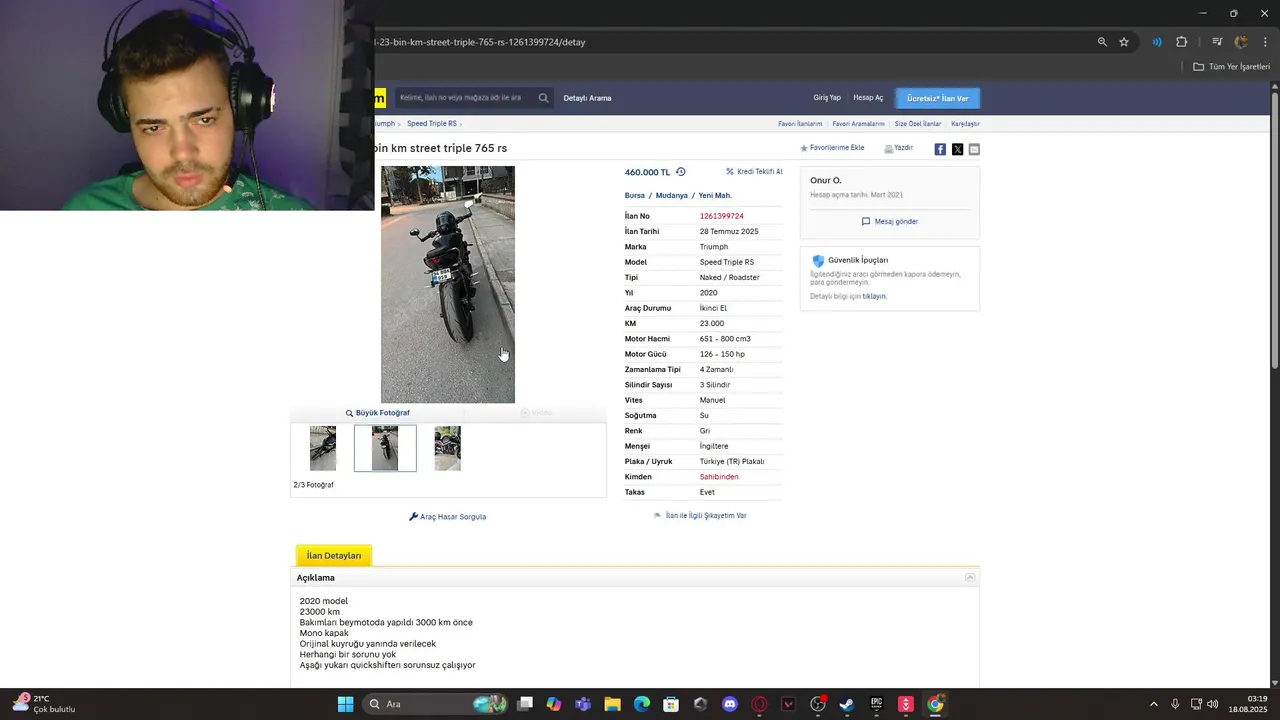Click the main motorcycle photo
The width and height of the screenshot is (1280, 720).
click(448, 284)
